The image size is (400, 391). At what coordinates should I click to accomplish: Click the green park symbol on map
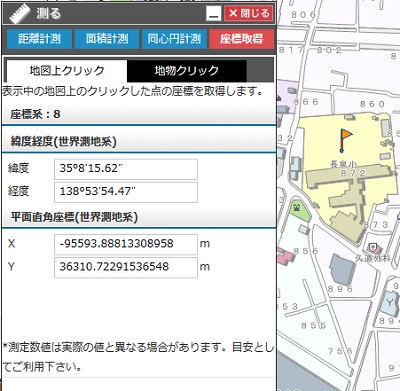(296, 208)
